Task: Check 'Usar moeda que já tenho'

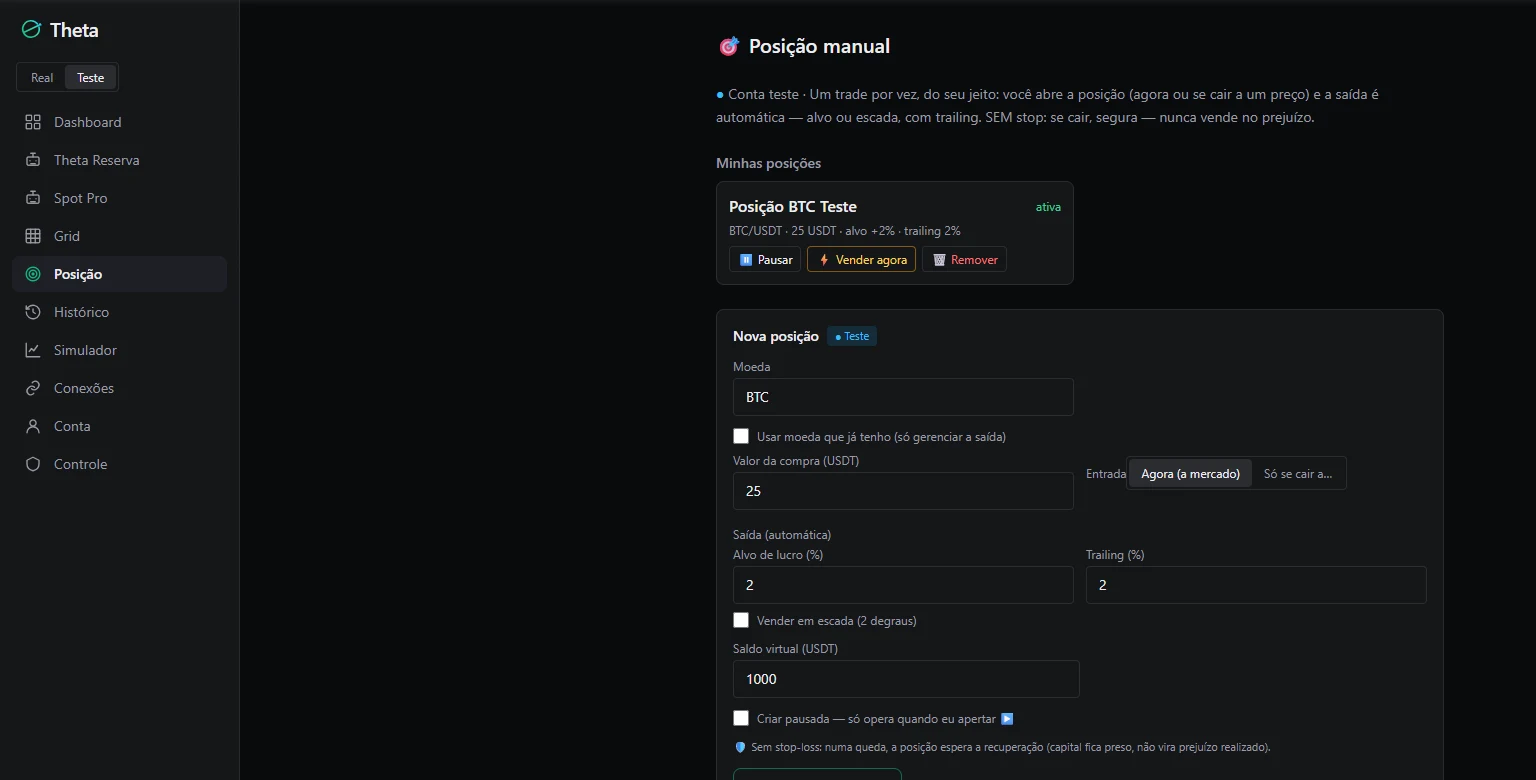Action: (741, 436)
